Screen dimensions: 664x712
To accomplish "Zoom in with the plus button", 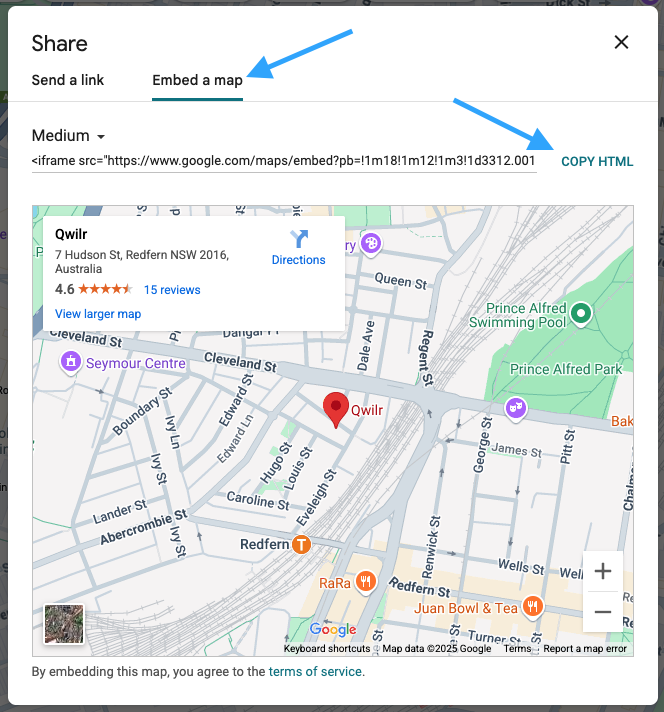I will pos(603,571).
